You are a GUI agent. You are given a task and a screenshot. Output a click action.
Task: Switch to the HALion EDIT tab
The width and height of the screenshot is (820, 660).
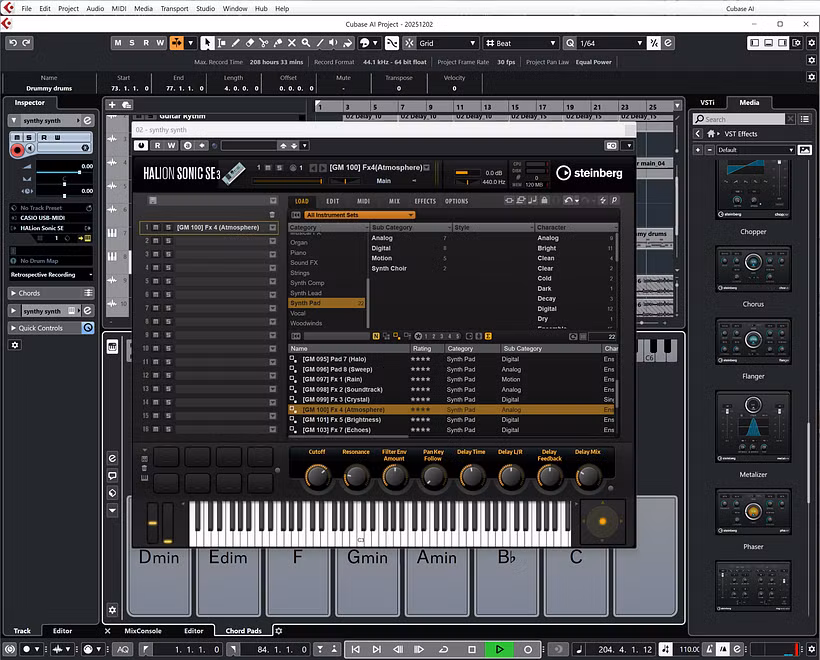point(333,201)
